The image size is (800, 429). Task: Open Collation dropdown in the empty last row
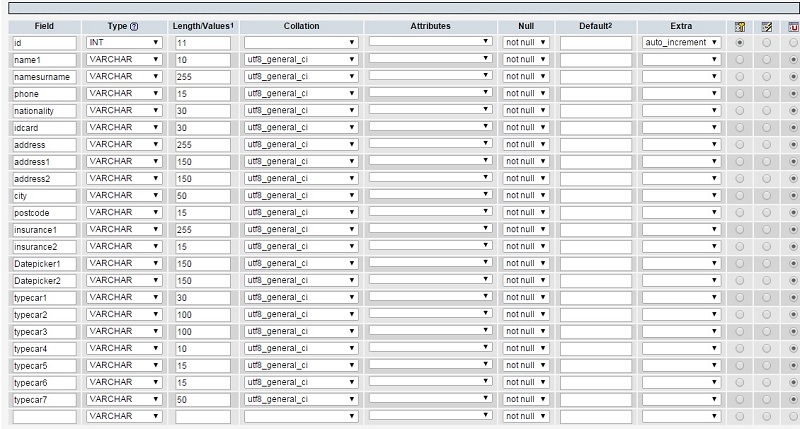pyautogui.click(x=301, y=416)
